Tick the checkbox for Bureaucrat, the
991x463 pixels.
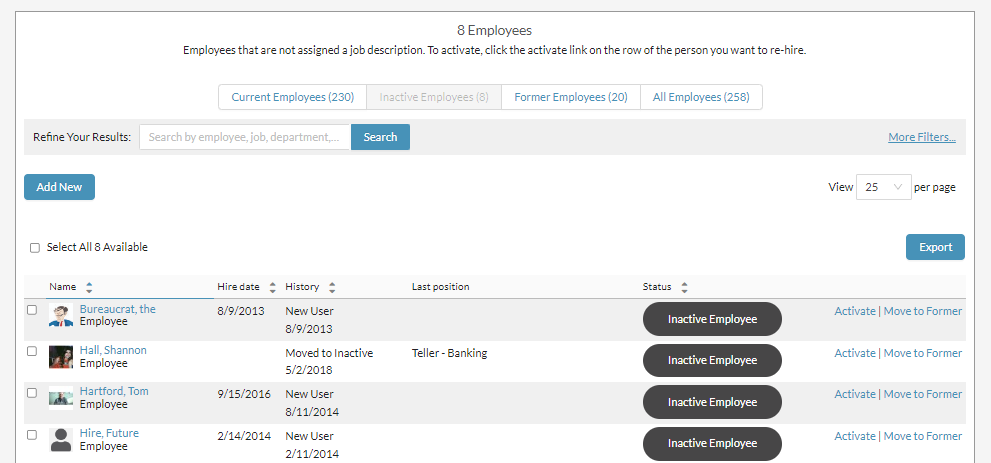pyautogui.click(x=32, y=310)
